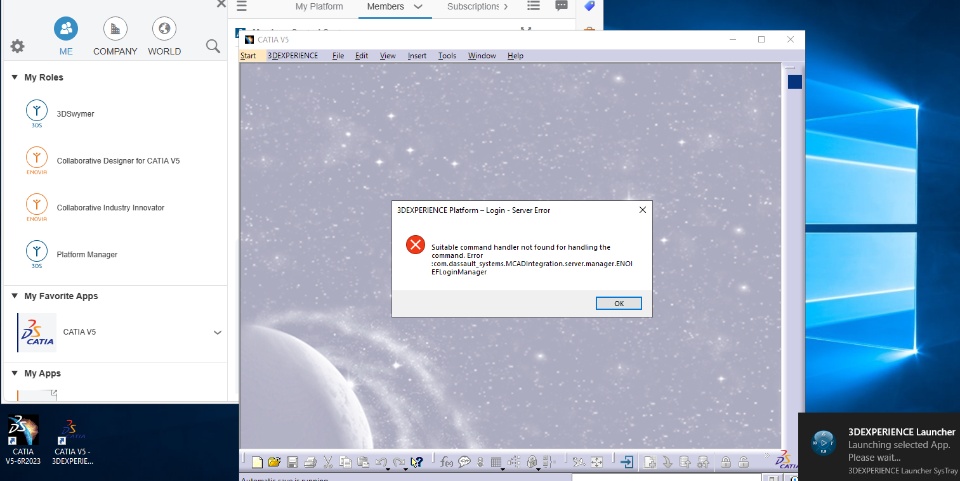960x481 pixels.
Task: Click the blue tag icon
Action: (x=589, y=6)
